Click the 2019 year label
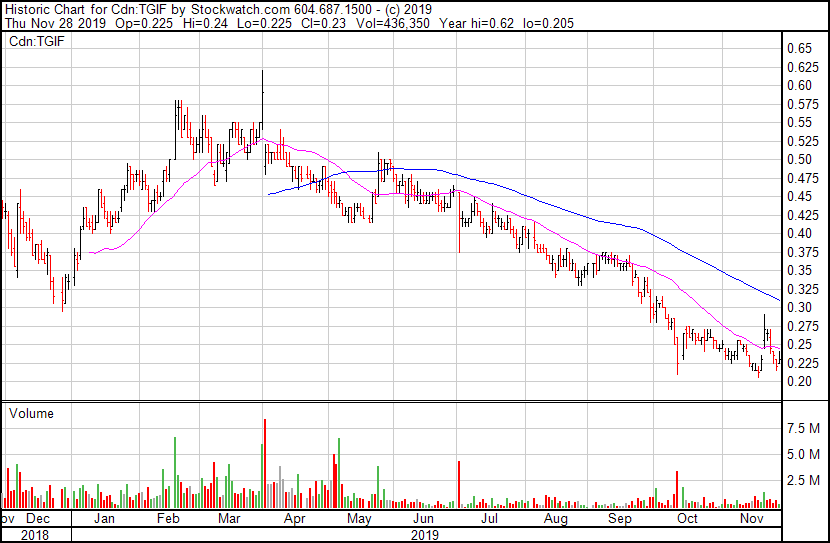Image resolution: width=830 pixels, height=543 pixels. (425, 535)
